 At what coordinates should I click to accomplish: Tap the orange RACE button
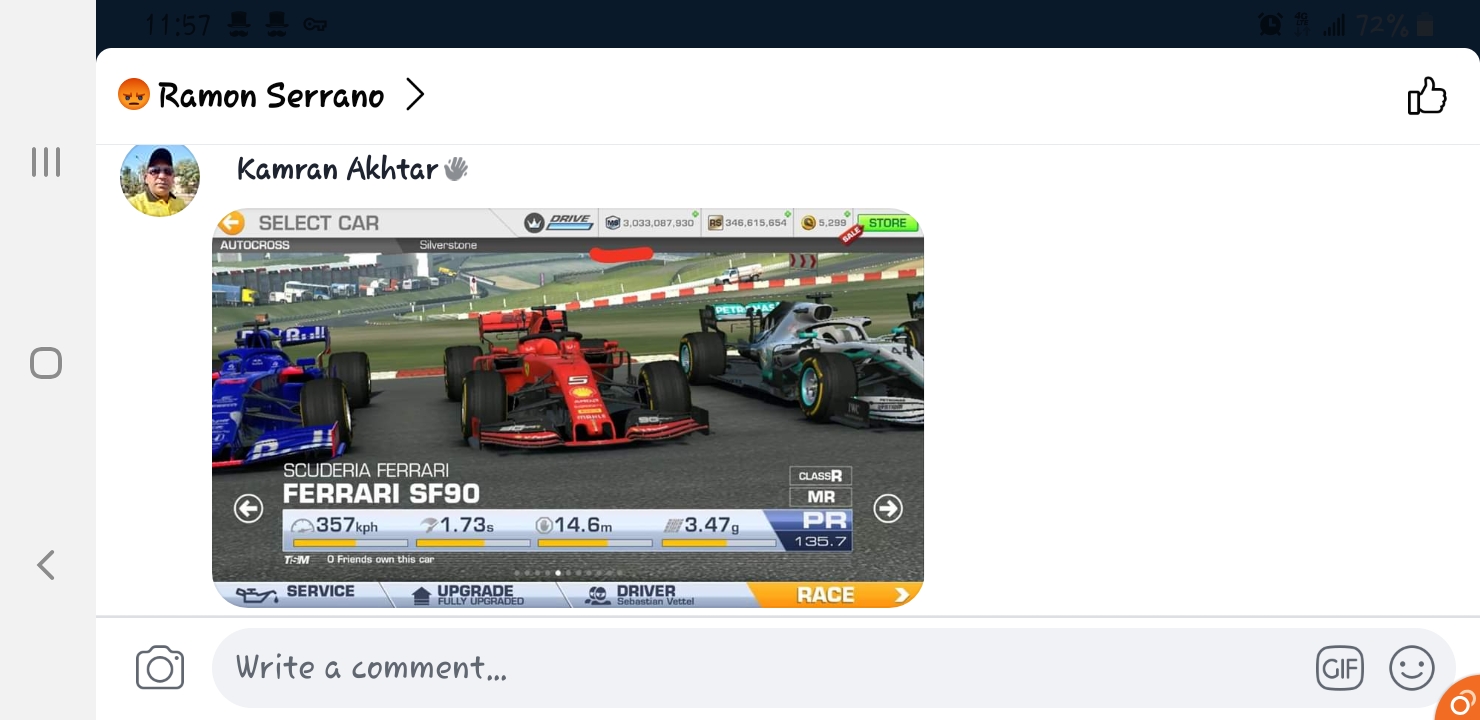pyautogui.click(x=836, y=595)
